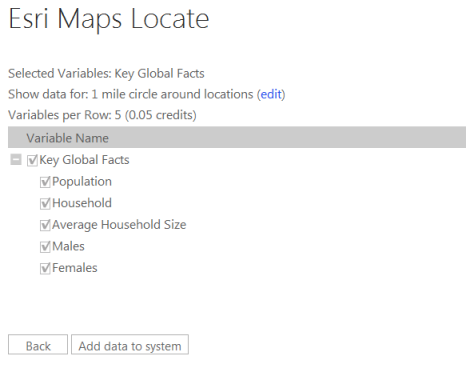Click 'Selected Variables: Key Global Facts' text
The width and height of the screenshot is (466, 368).
point(106,74)
